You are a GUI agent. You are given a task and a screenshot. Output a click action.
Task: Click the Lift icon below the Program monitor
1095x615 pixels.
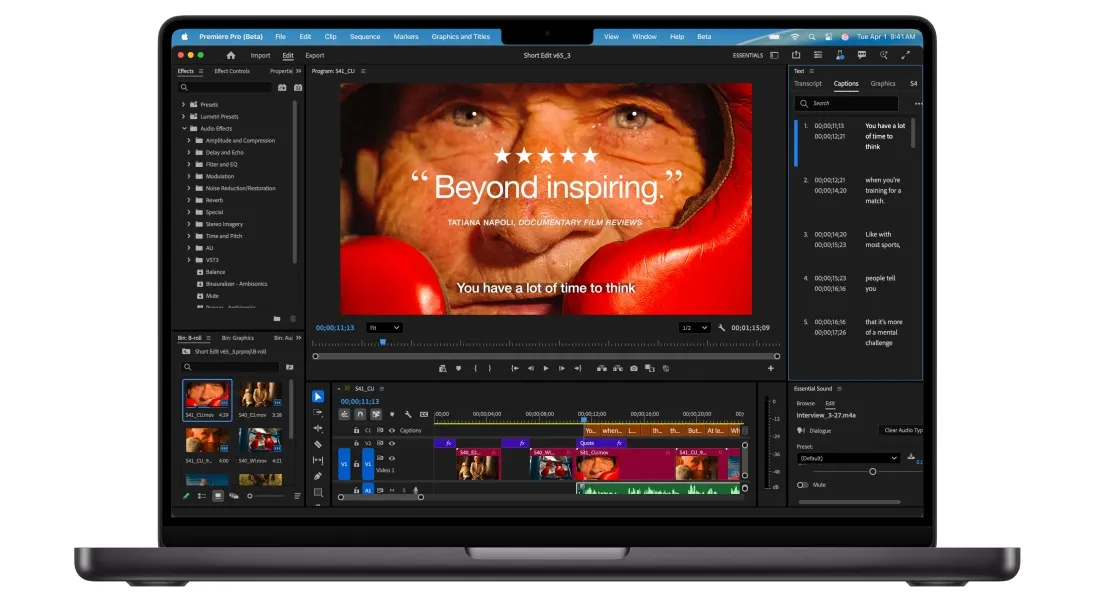(x=600, y=368)
